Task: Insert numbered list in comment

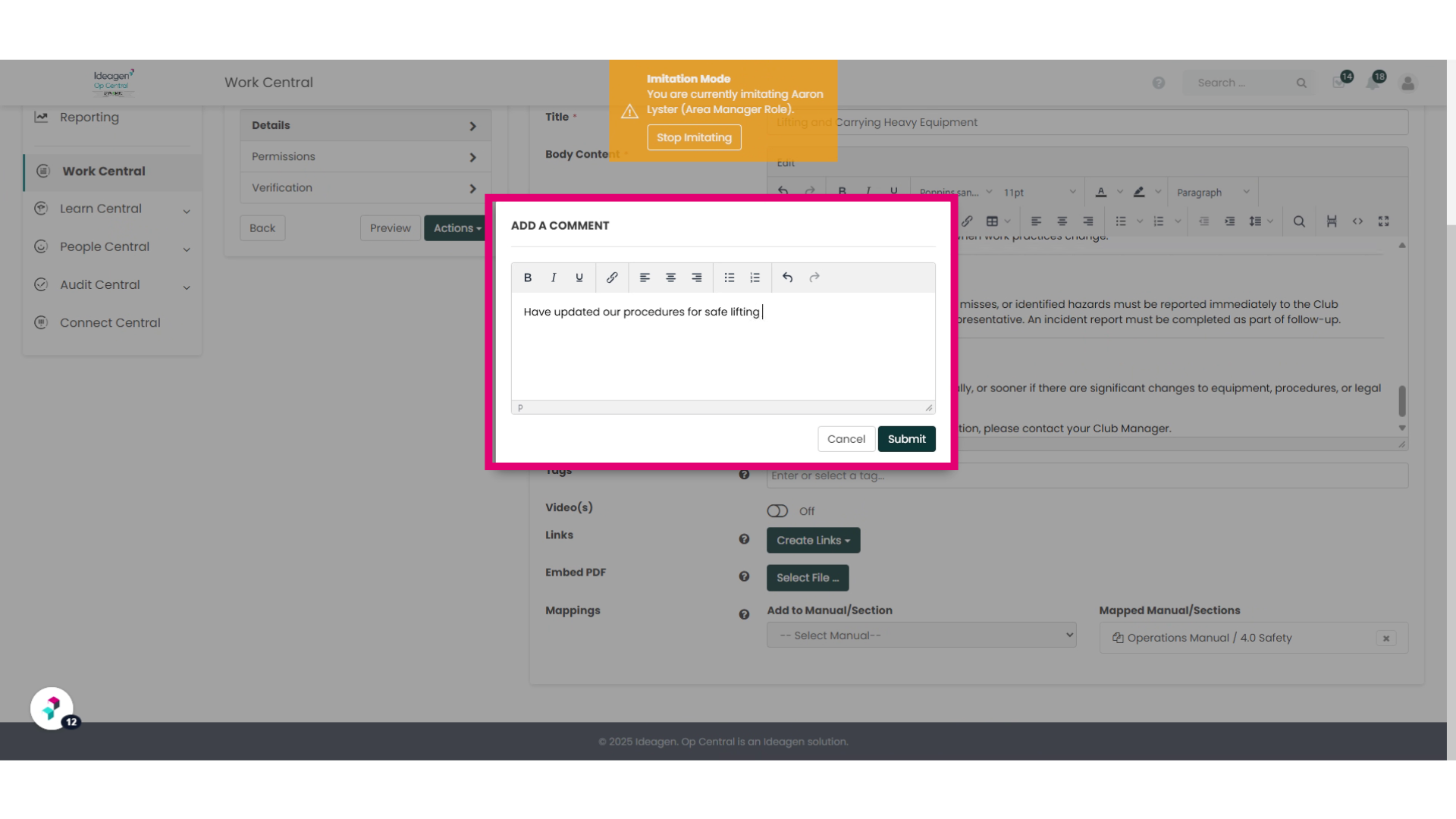Action: click(x=755, y=278)
